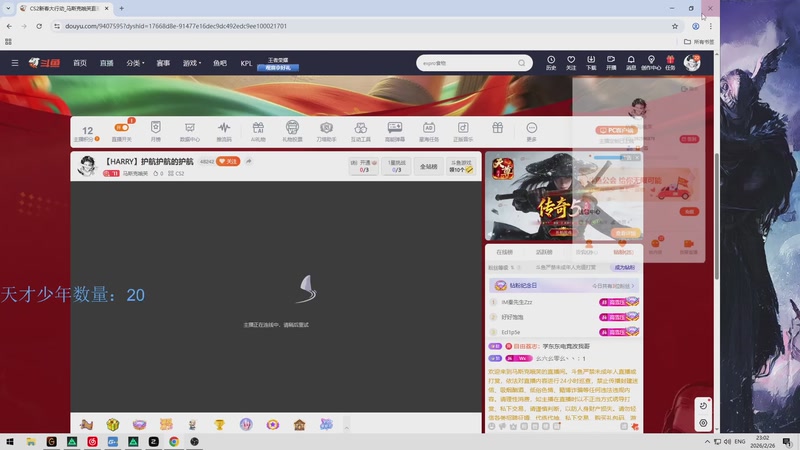Click the search magnifier icon
The image size is (800, 450).
[521, 63]
